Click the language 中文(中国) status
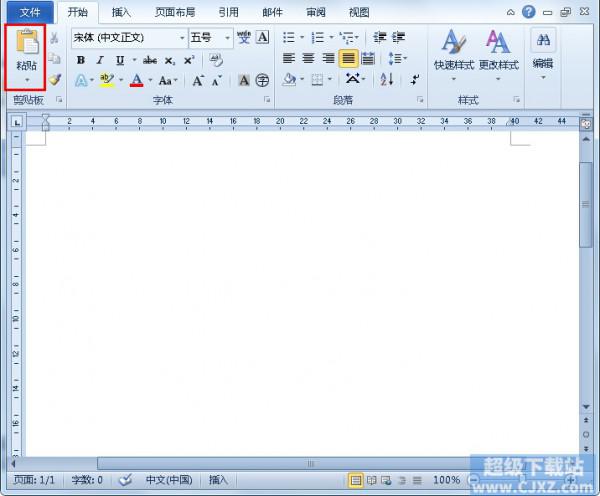Screen dimensions: 600x496 [x=169, y=480]
